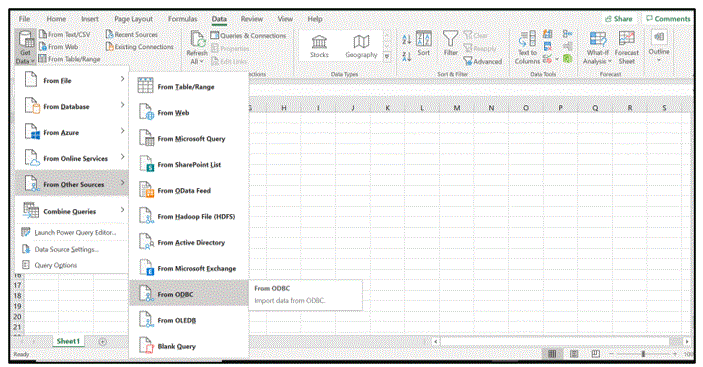The width and height of the screenshot is (703, 367).
Task: Click the Share button
Action: 619,19
